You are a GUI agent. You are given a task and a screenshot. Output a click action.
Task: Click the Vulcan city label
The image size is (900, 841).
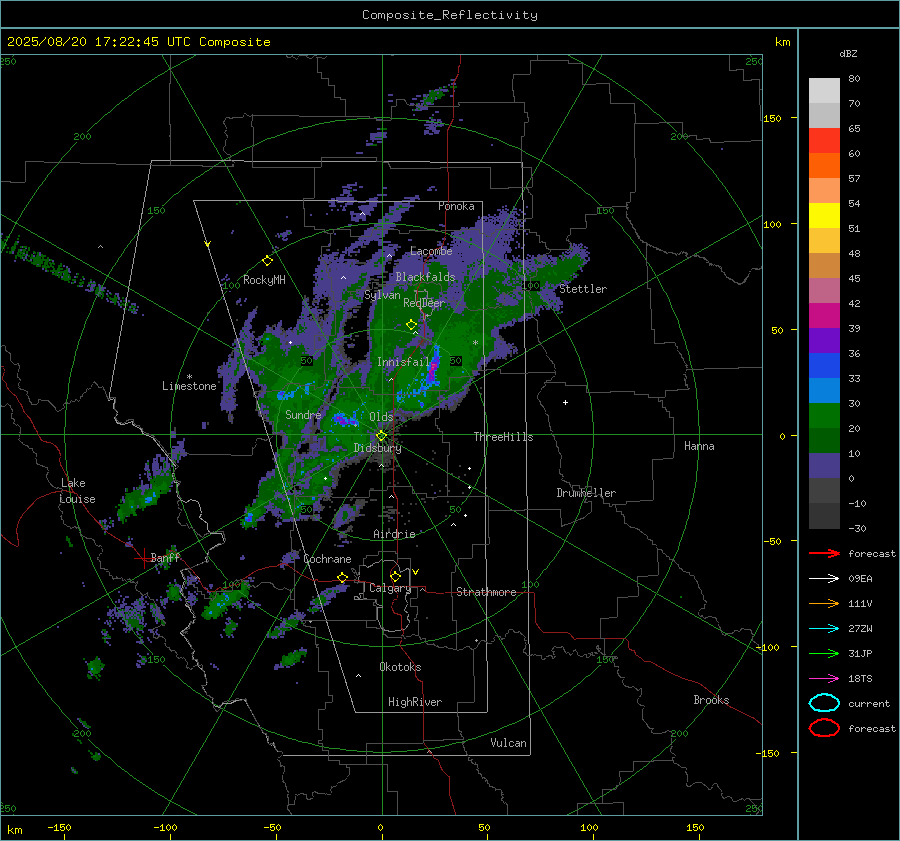[x=509, y=743]
